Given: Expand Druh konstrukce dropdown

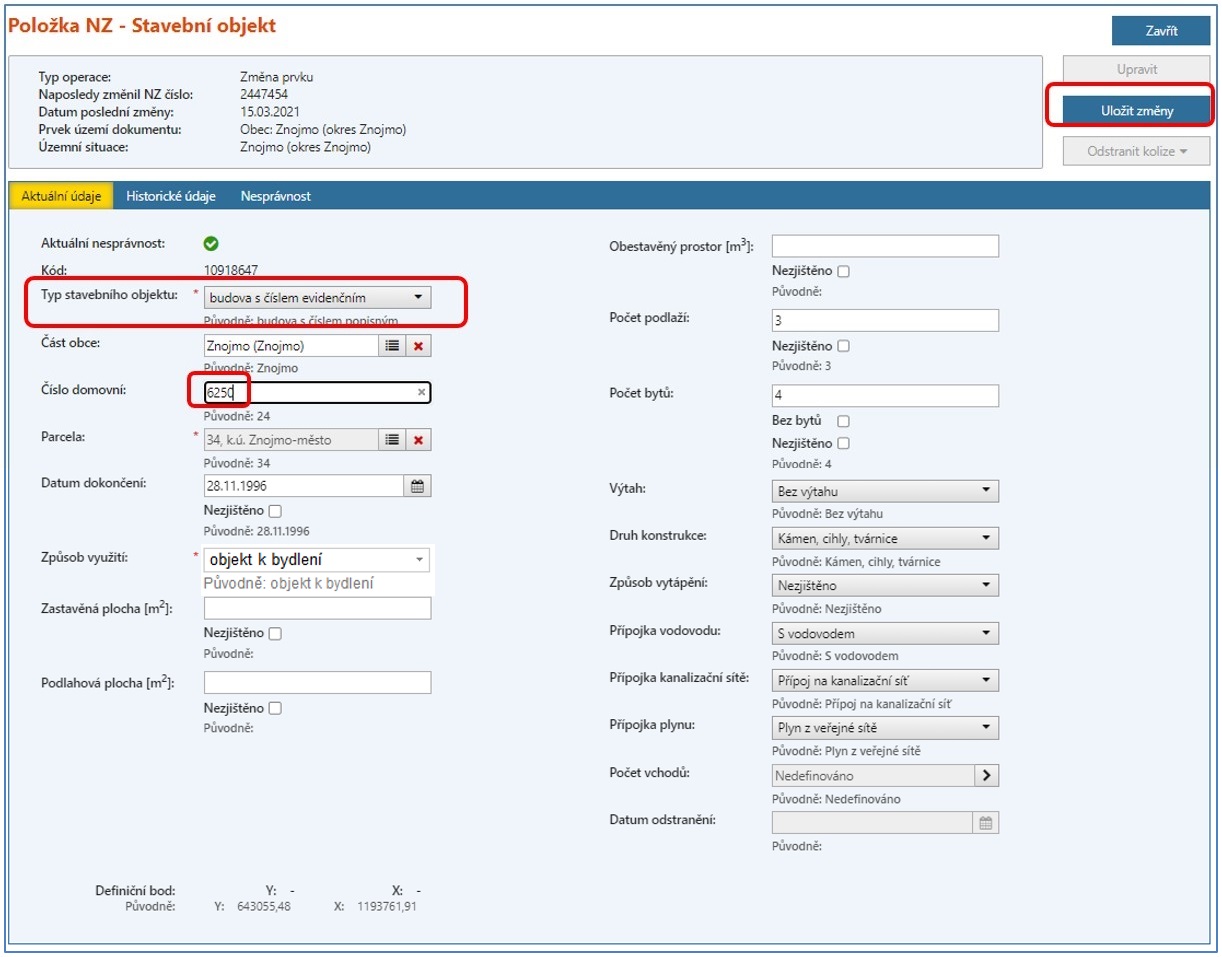Looking at the screenshot, I should (x=884, y=538).
